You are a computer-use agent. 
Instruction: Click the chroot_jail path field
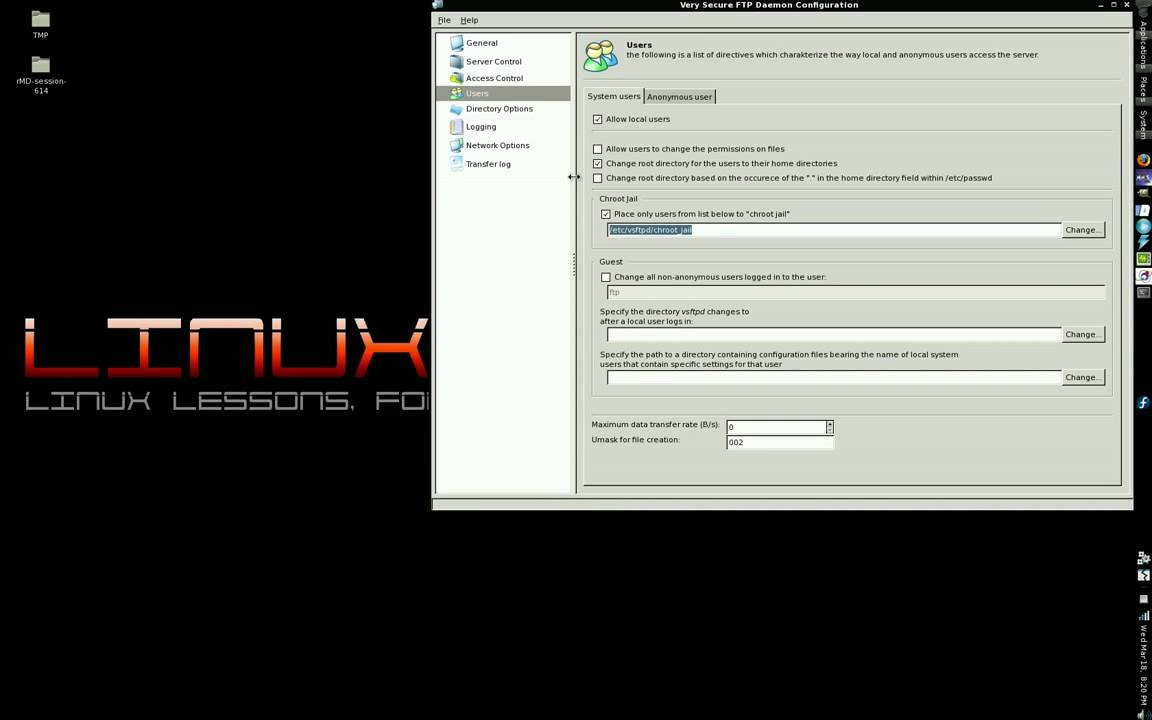(834, 230)
